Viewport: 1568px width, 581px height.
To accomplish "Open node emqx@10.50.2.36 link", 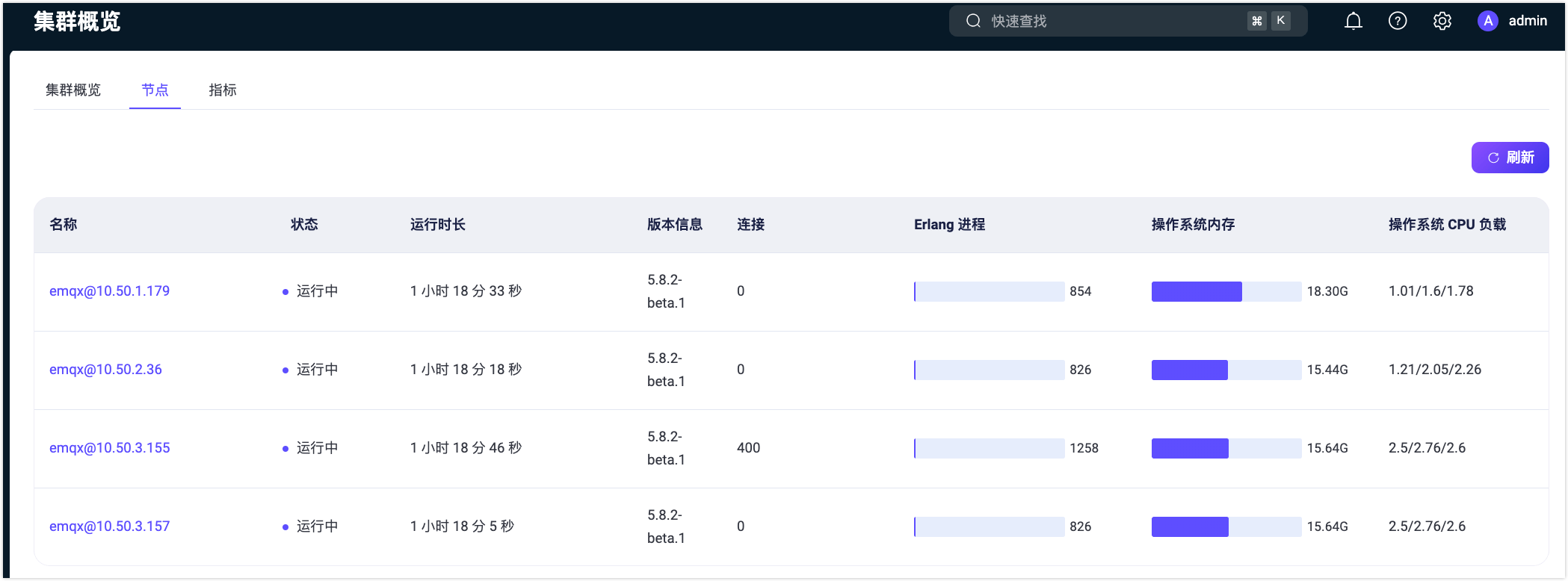I will (x=105, y=370).
